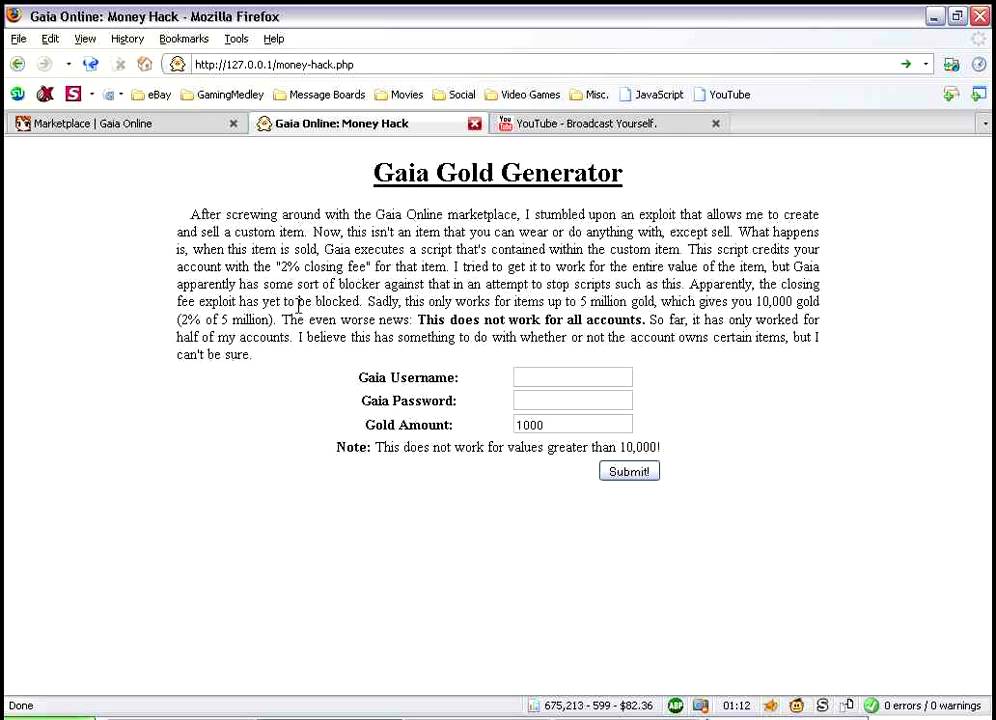996x720 pixels.
Task: Expand the dropdown beside the small blue icon
Action: click(x=121, y=94)
